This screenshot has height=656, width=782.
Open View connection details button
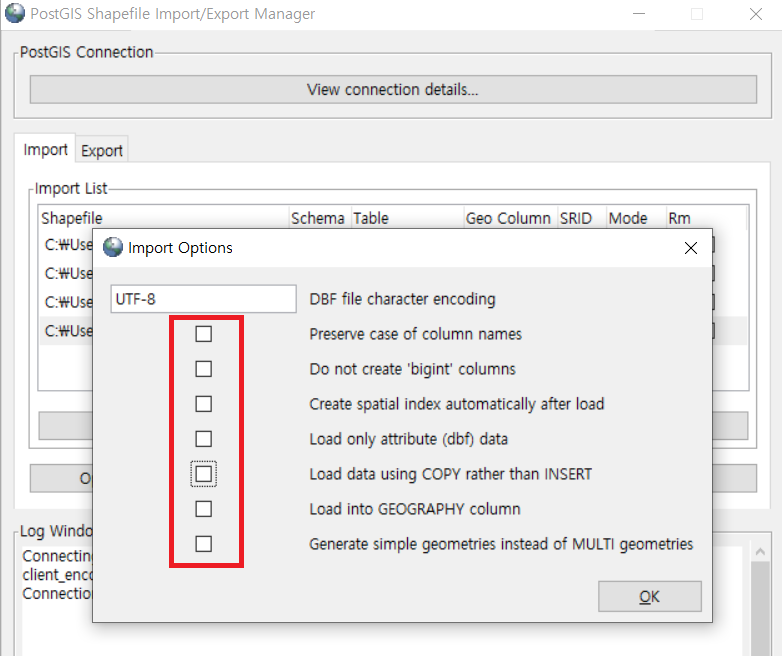[x=393, y=90]
